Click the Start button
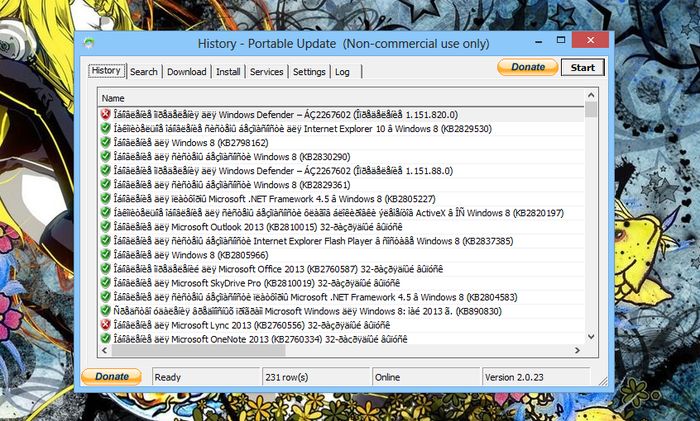The width and height of the screenshot is (700, 421). coord(583,67)
